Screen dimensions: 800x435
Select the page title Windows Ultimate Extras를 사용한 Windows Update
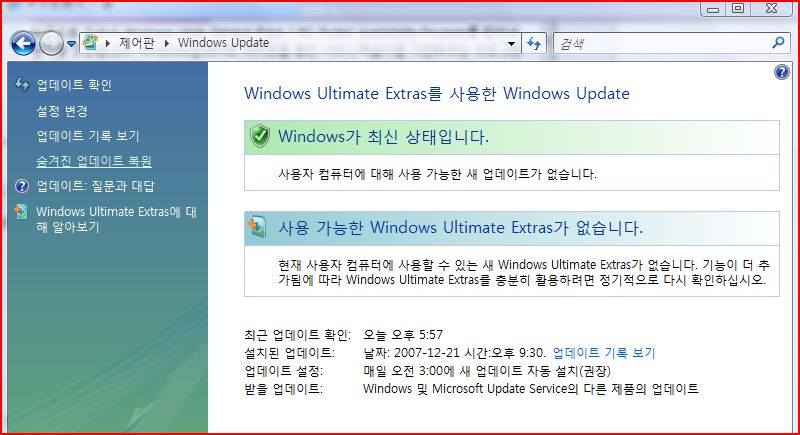click(437, 93)
